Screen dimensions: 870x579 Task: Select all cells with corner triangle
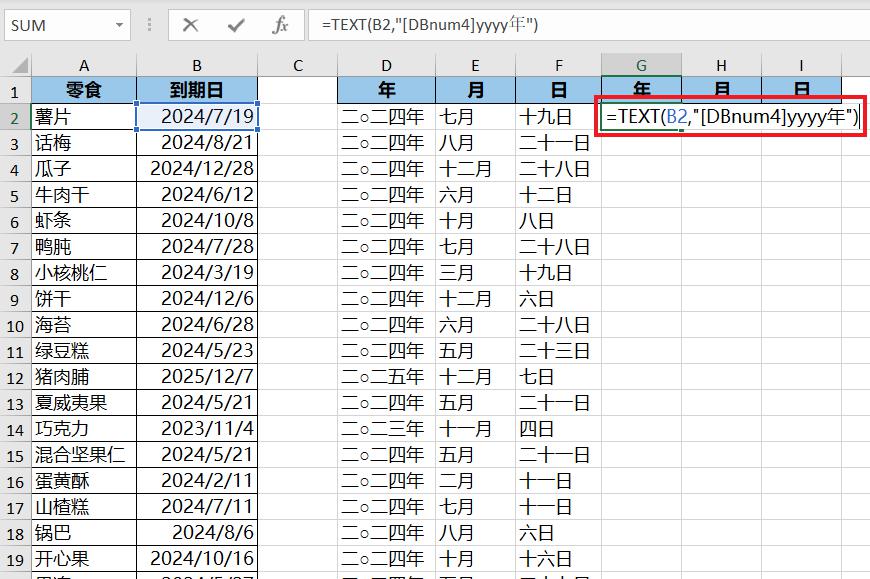pyautogui.click(x=19, y=66)
